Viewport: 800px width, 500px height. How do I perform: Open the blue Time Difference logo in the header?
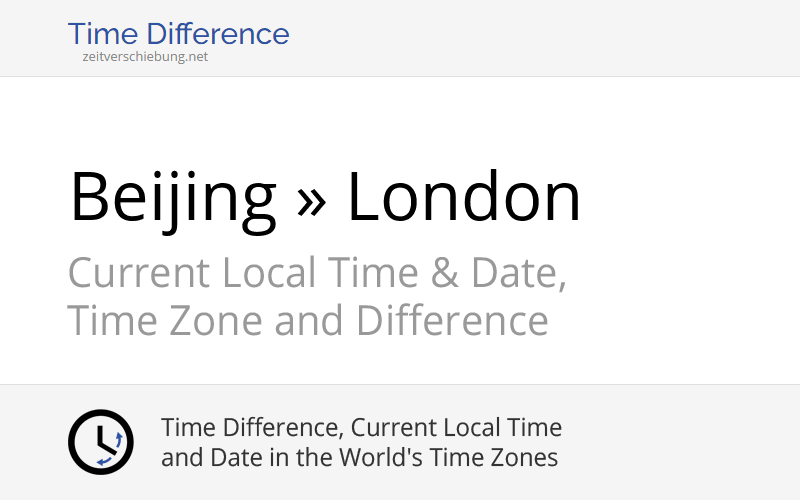coord(178,34)
